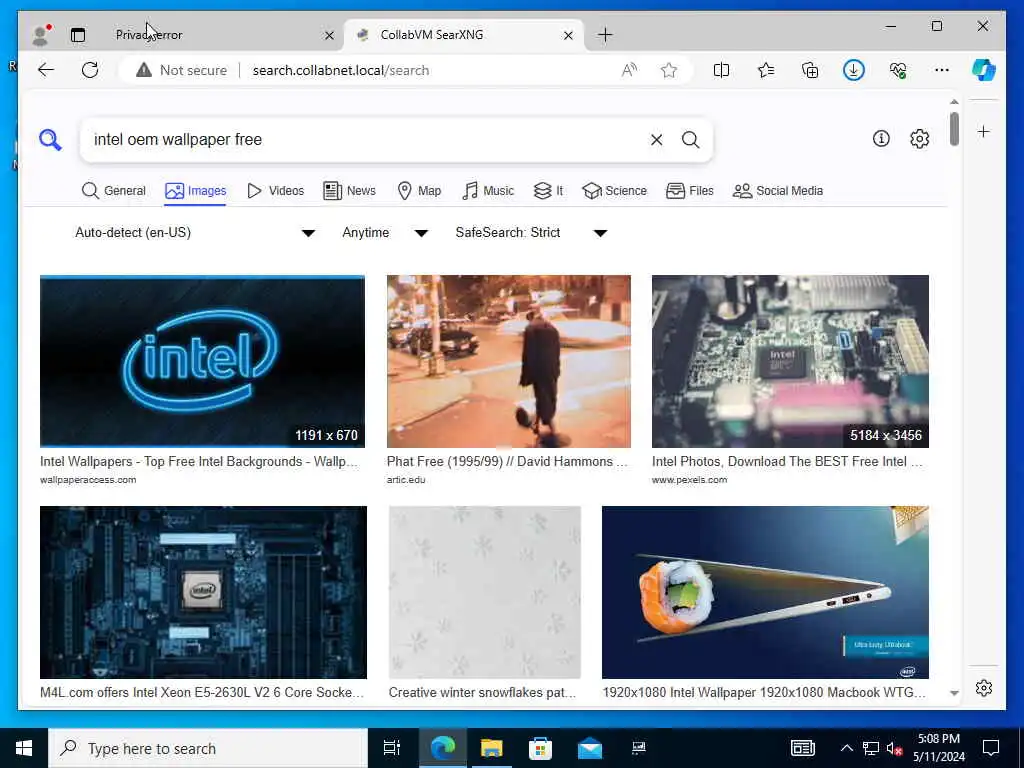Open Intel Wallpapers - Top Free title link

click(x=199, y=462)
